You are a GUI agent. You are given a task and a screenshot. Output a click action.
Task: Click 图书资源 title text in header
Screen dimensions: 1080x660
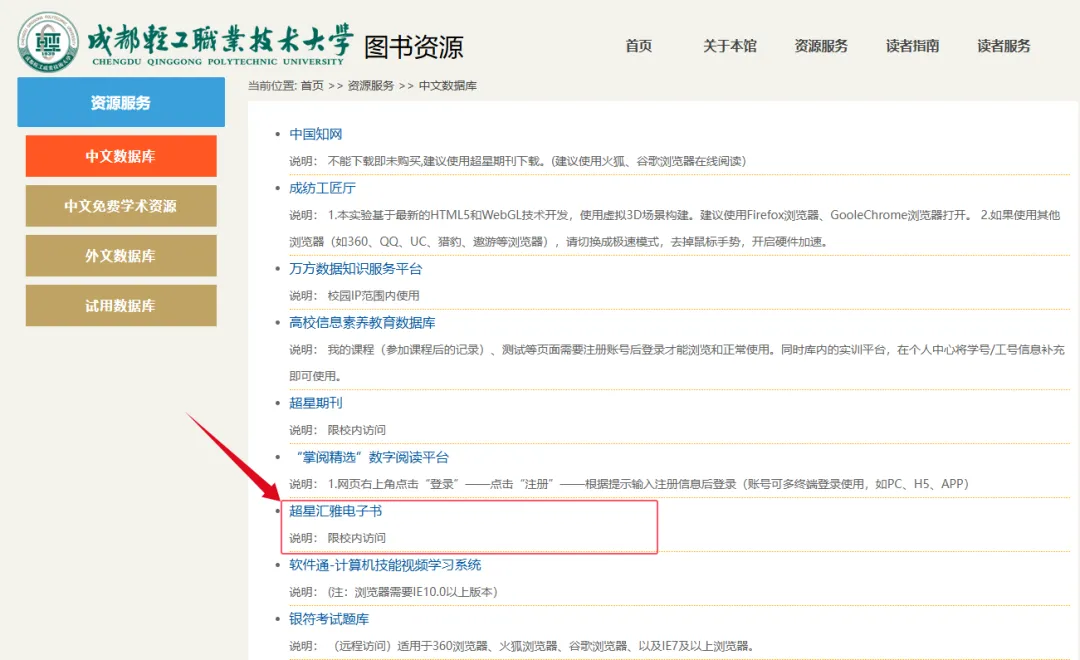(413, 47)
